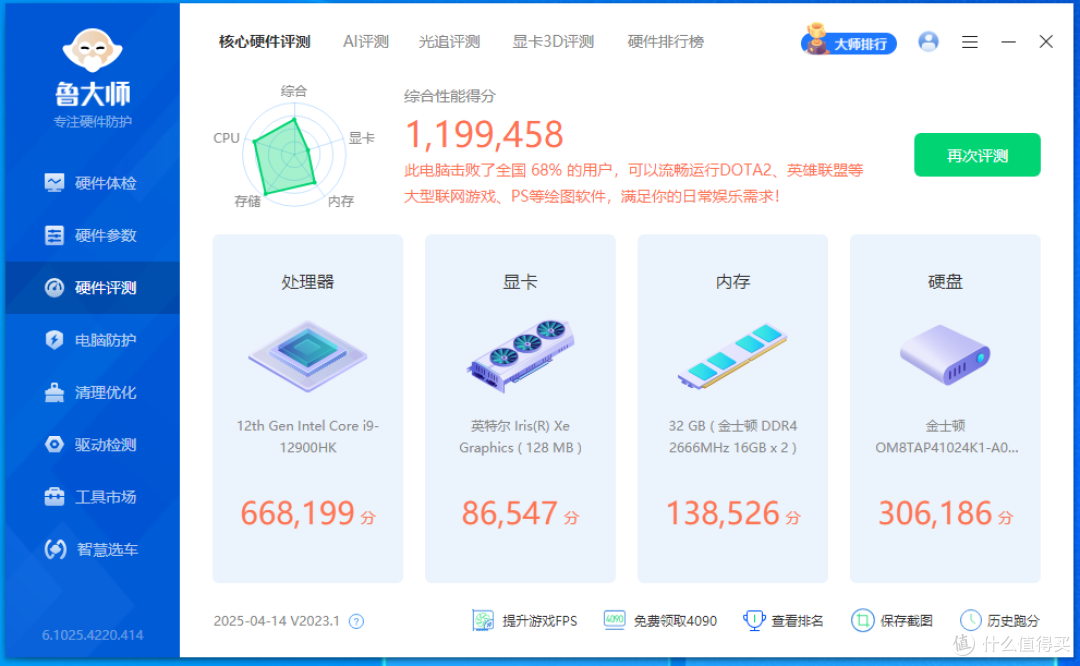Click the 历史跑分 clock icon

click(x=970, y=621)
